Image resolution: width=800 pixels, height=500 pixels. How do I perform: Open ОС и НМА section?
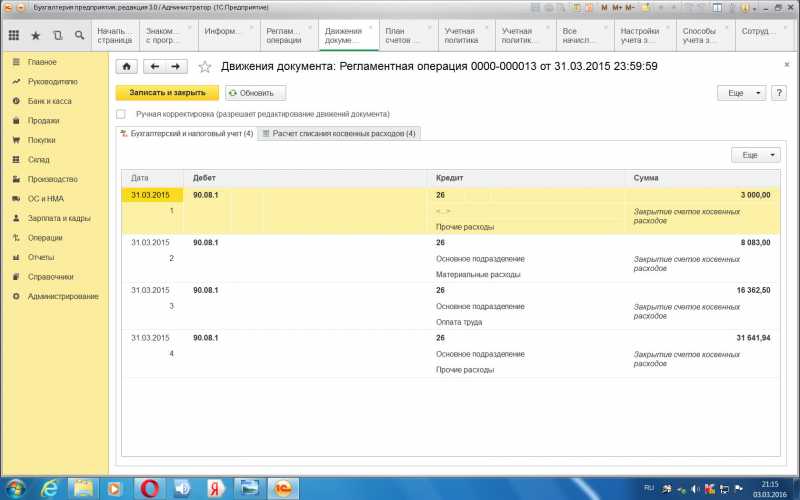45,198
